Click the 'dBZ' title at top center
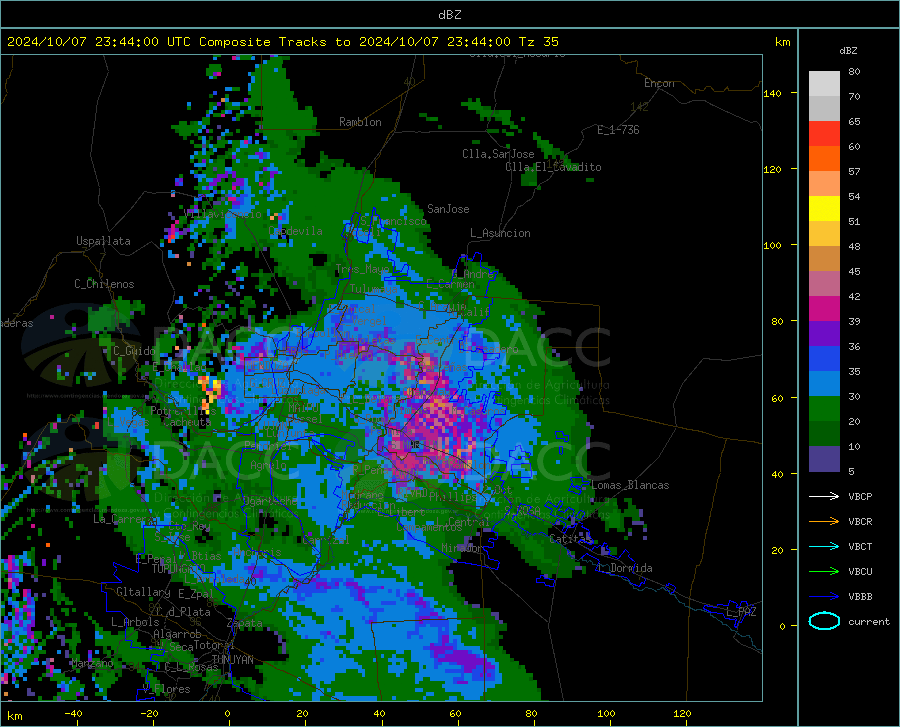900x727 pixels. coord(449,14)
